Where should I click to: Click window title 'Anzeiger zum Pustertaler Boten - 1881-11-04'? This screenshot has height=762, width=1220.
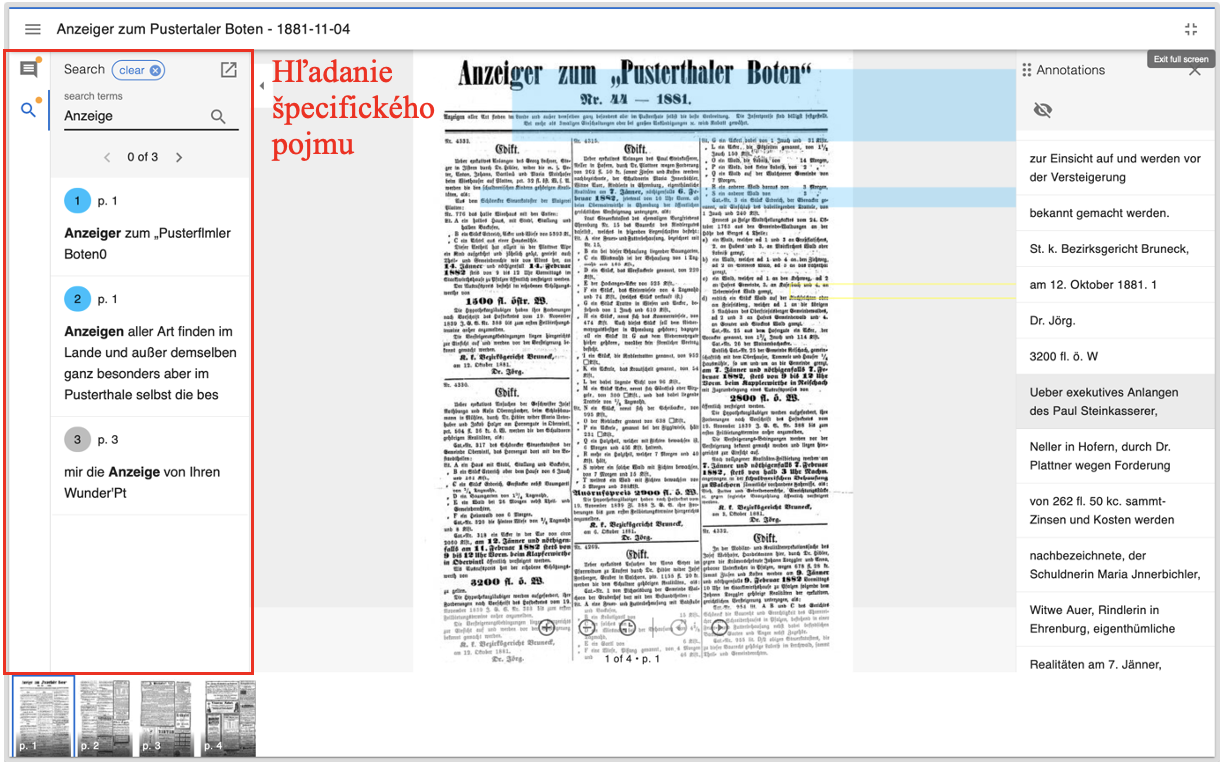click(x=203, y=30)
